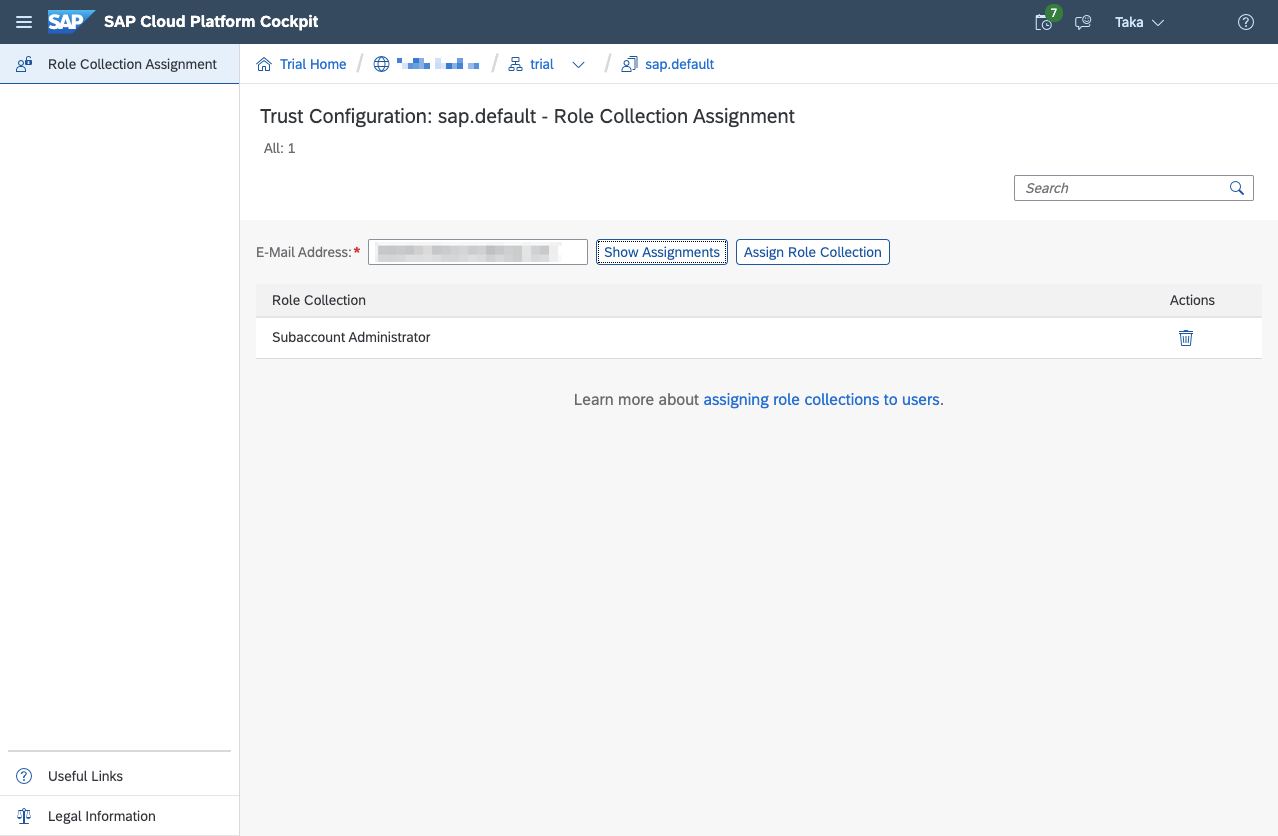Open Useful Links in sidebar

coord(120,776)
